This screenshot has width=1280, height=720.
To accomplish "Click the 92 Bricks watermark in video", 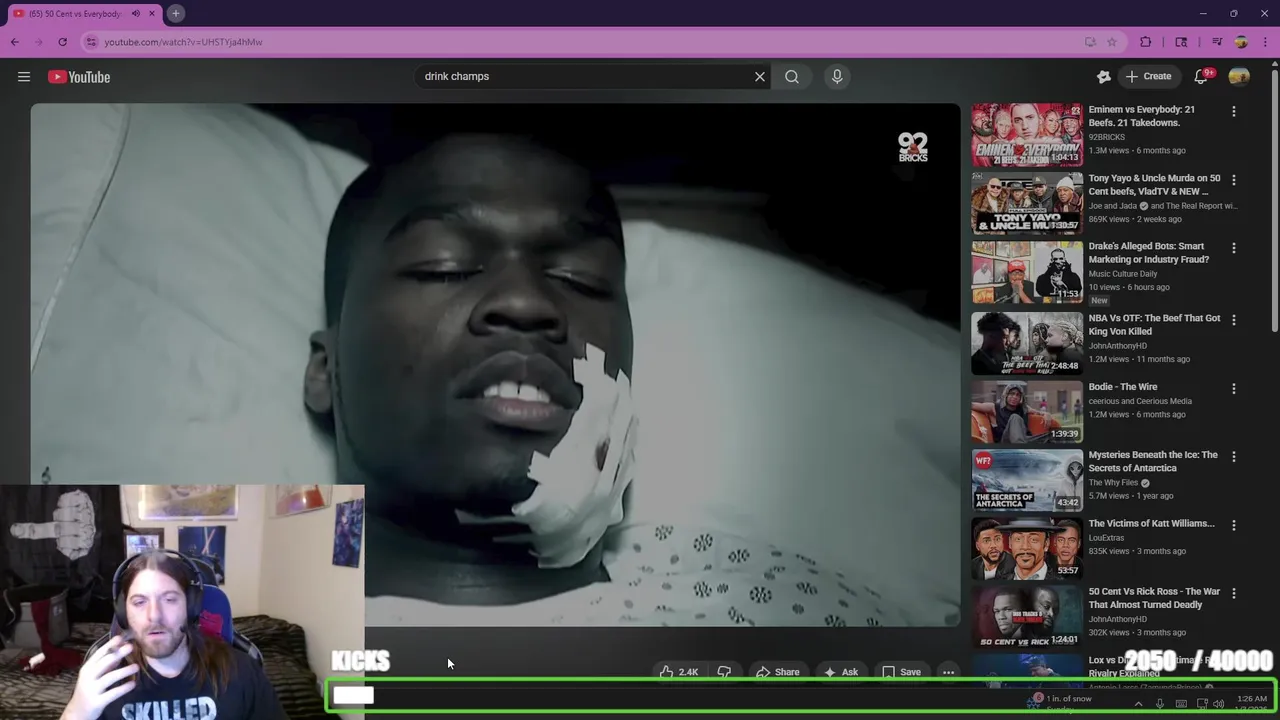I will click(x=912, y=148).
